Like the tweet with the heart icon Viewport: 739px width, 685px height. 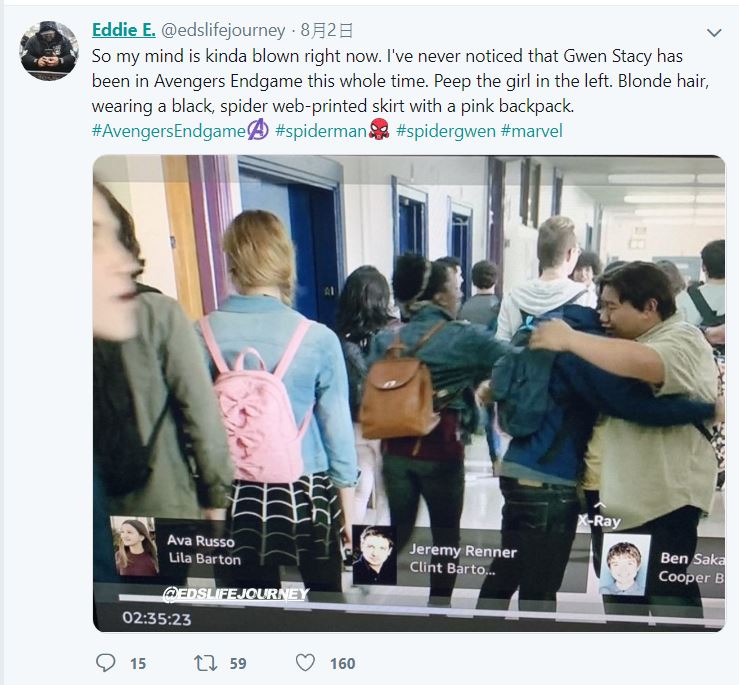[x=305, y=663]
